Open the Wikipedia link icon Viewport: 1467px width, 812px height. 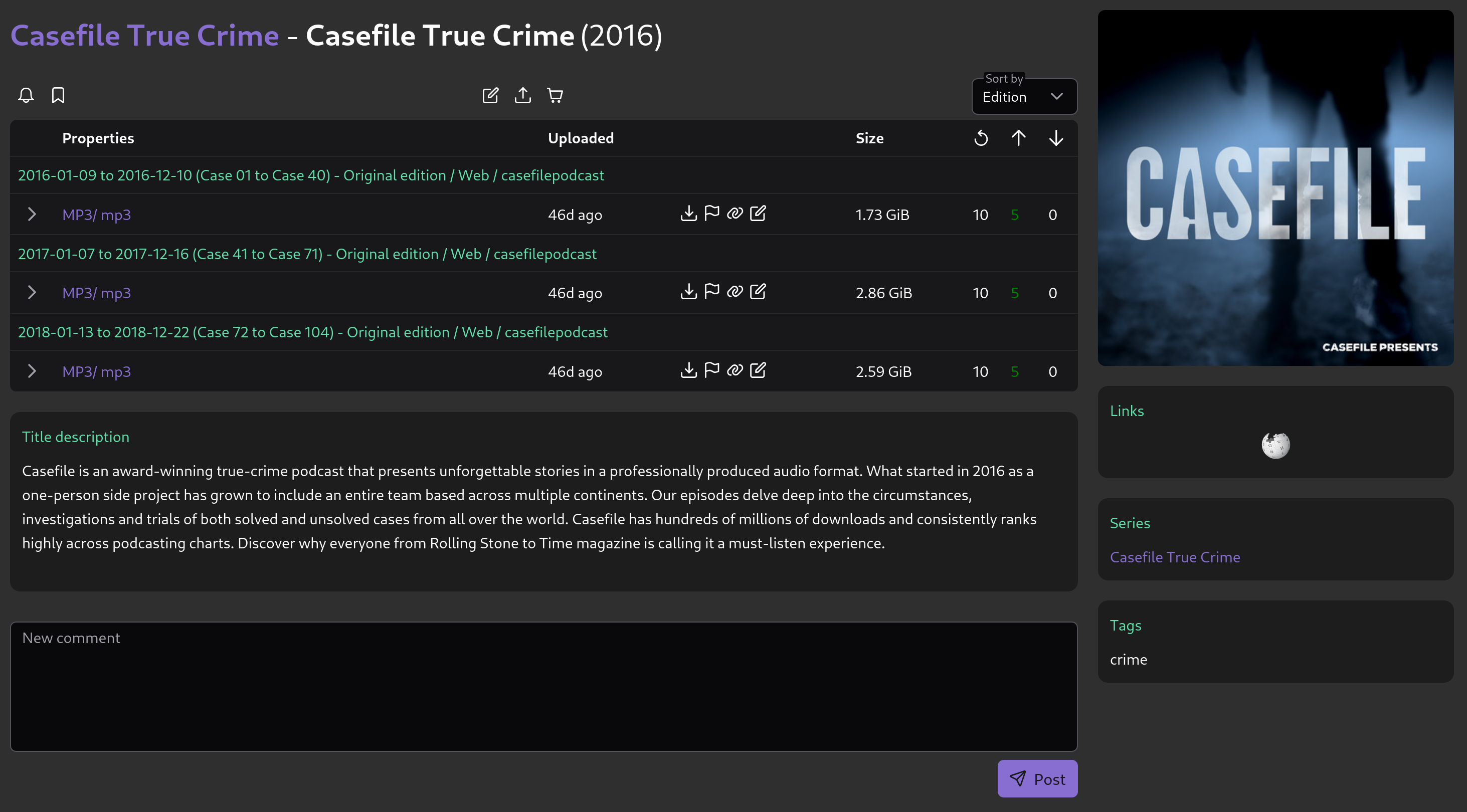[1275, 445]
